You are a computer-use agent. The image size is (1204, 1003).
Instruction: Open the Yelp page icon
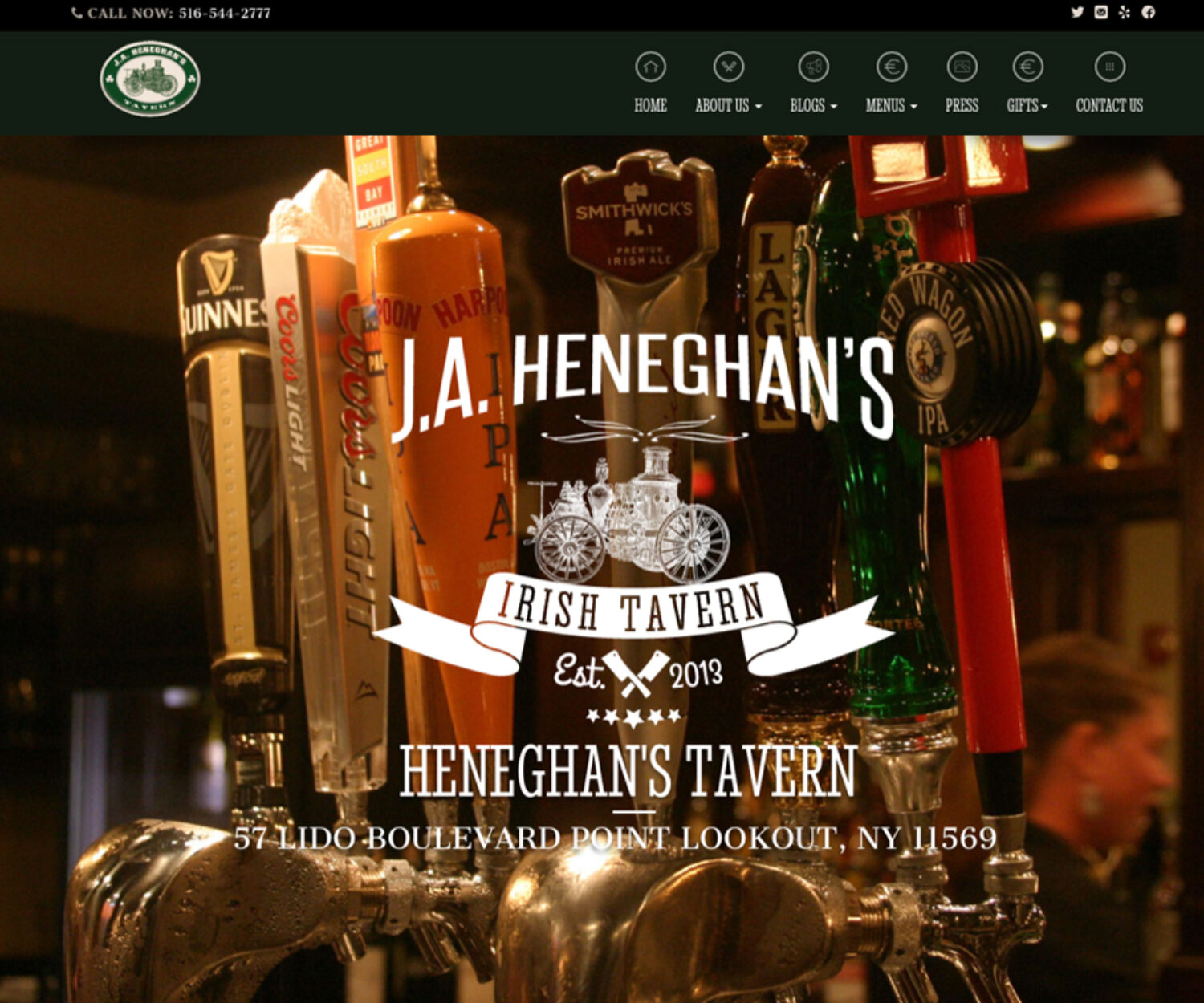tap(1125, 12)
